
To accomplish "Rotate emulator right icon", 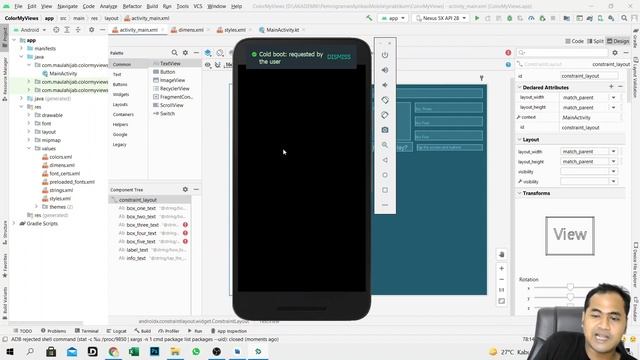I will 385,115.
